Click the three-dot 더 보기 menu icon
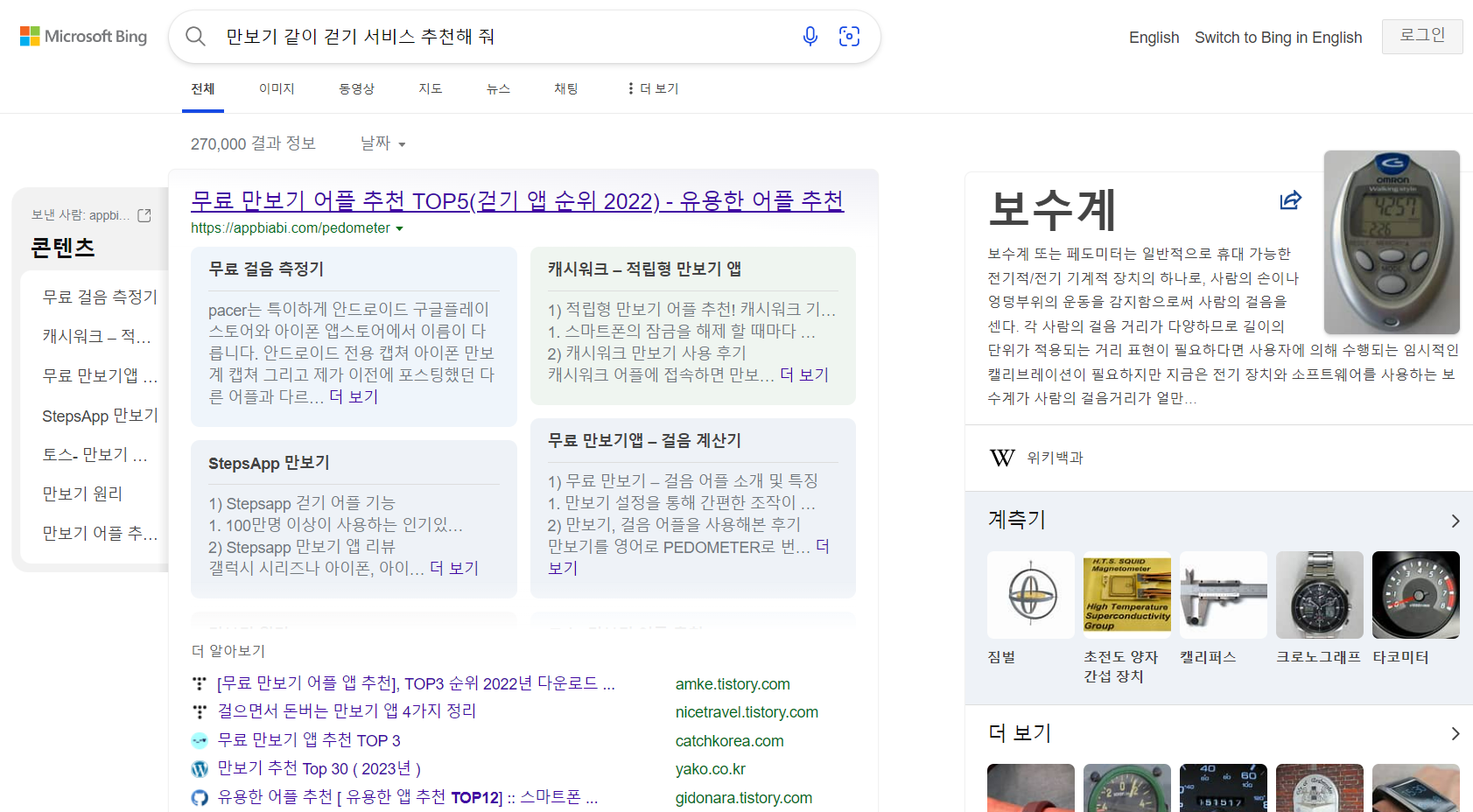 pyautogui.click(x=630, y=88)
